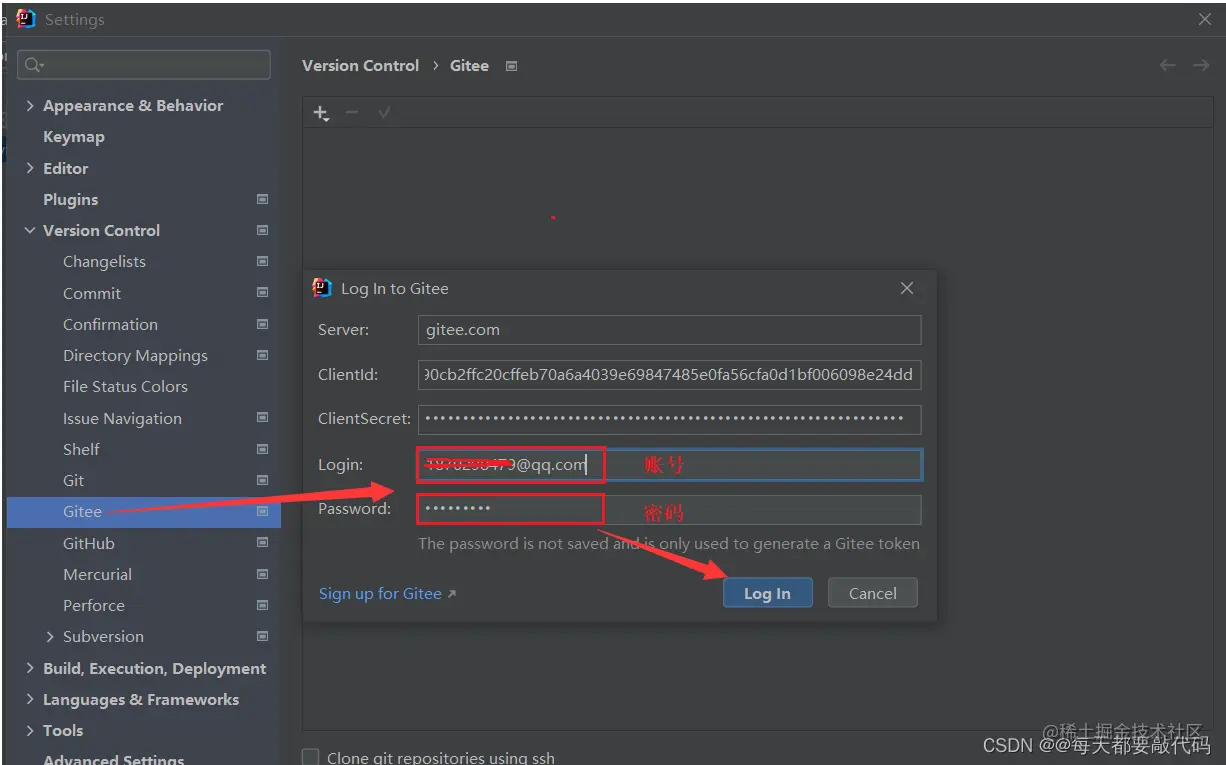Select Git settings item
The width and height of the screenshot is (1226, 765).
(73, 480)
